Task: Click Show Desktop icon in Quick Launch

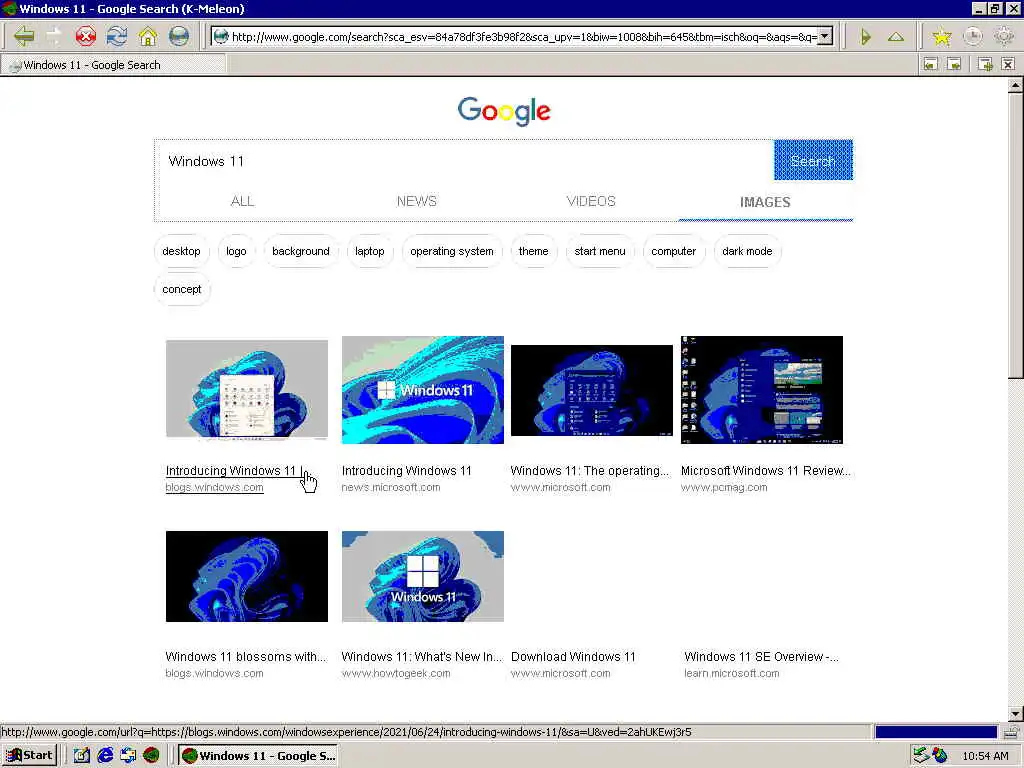Action: 81,756
